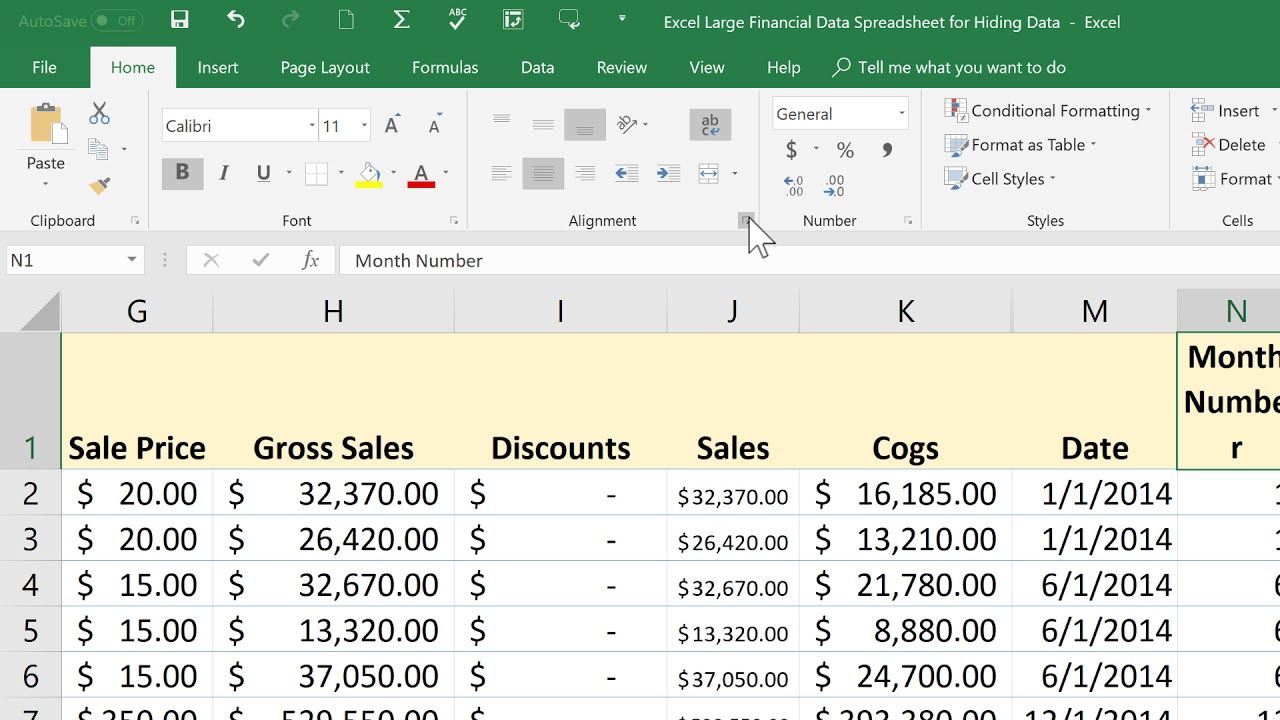Switch to the Formulas ribbon tab
Viewport: 1280px width, 720px height.
click(x=445, y=67)
